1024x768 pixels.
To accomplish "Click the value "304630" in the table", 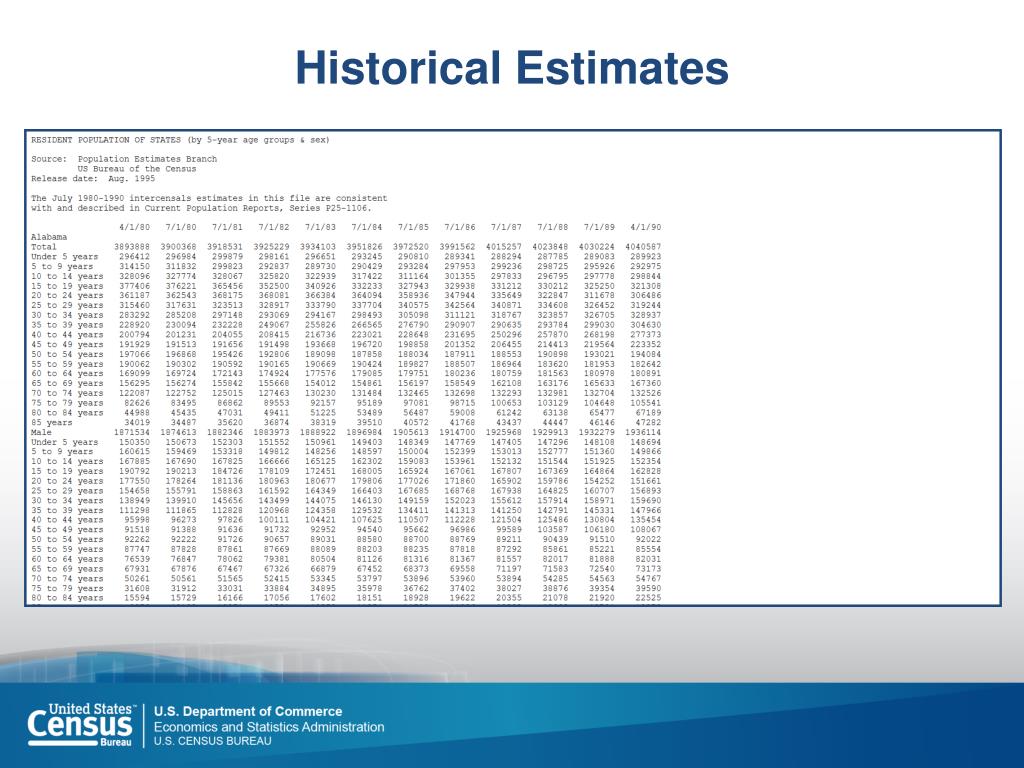I will point(645,325).
